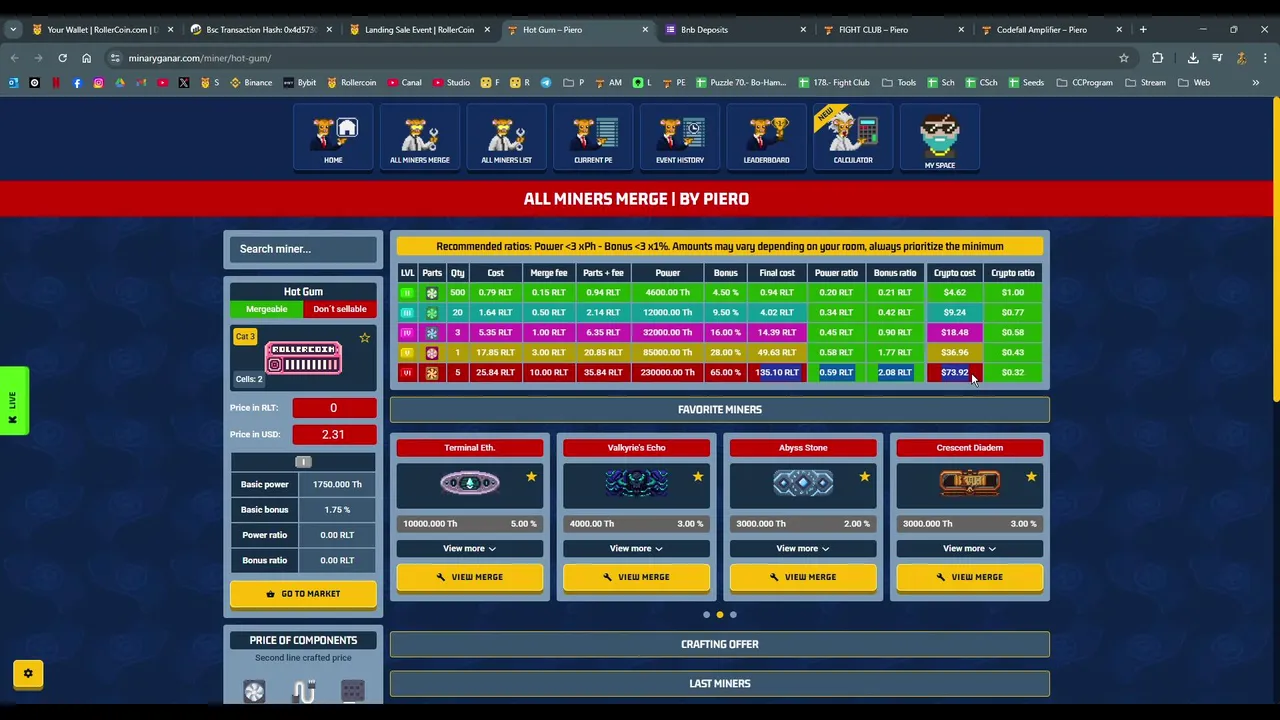Click the Price in USD field
The height and width of the screenshot is (720, 1280).
334,434
